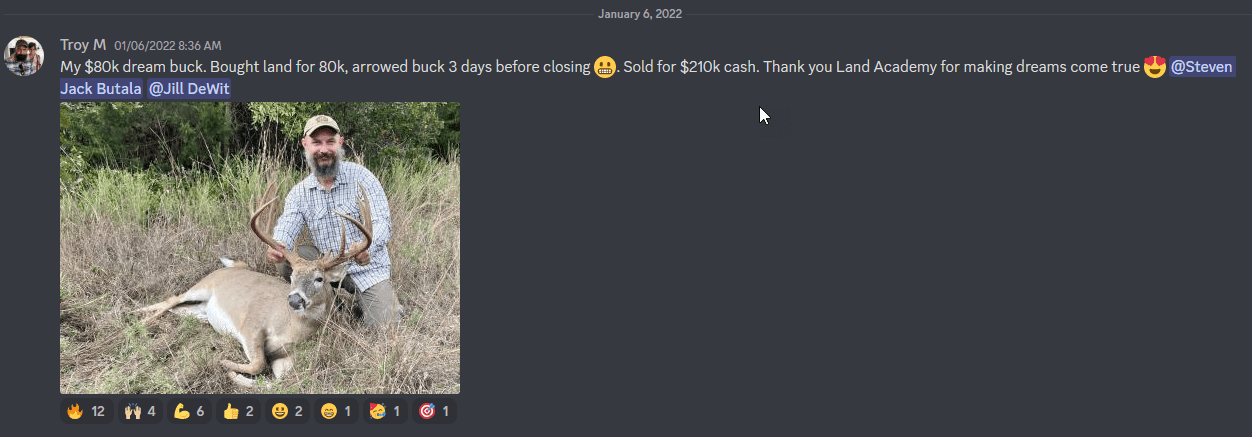Select the bullseye dart reaction
Screen dimensions: 1252x437
(x=434, y=411)
